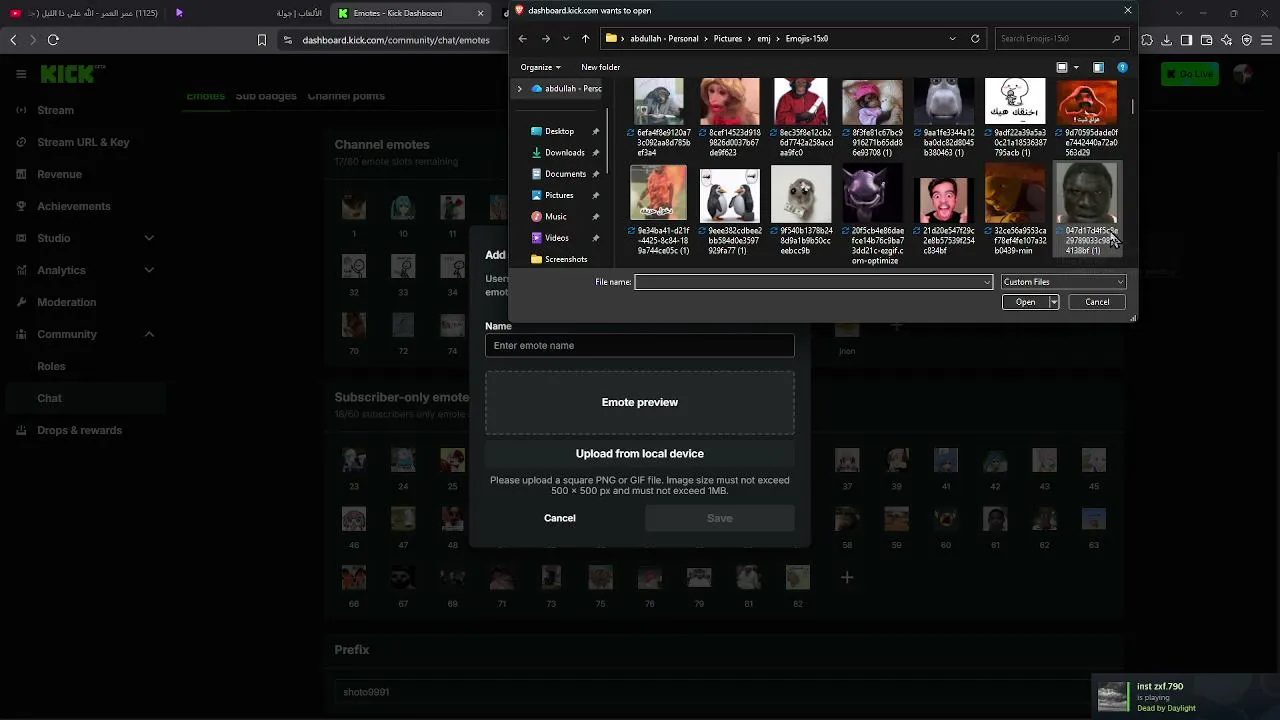The image size is (1280, 720).
Task: Open Brave Shields icon in toolbar
Action: pos(1247,40)
